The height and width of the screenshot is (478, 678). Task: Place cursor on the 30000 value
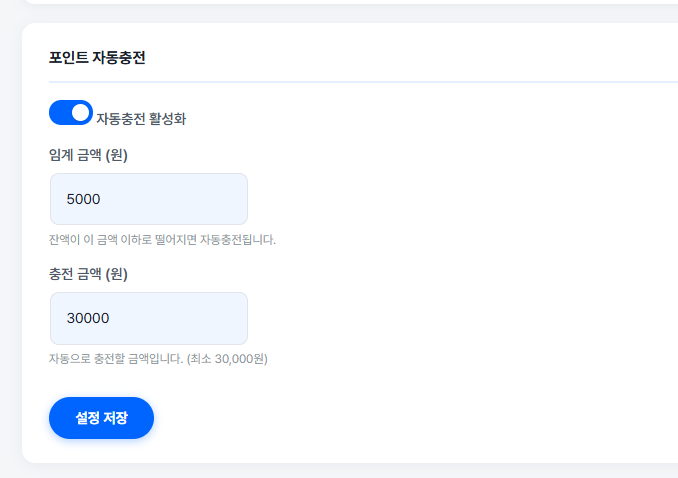88,318
